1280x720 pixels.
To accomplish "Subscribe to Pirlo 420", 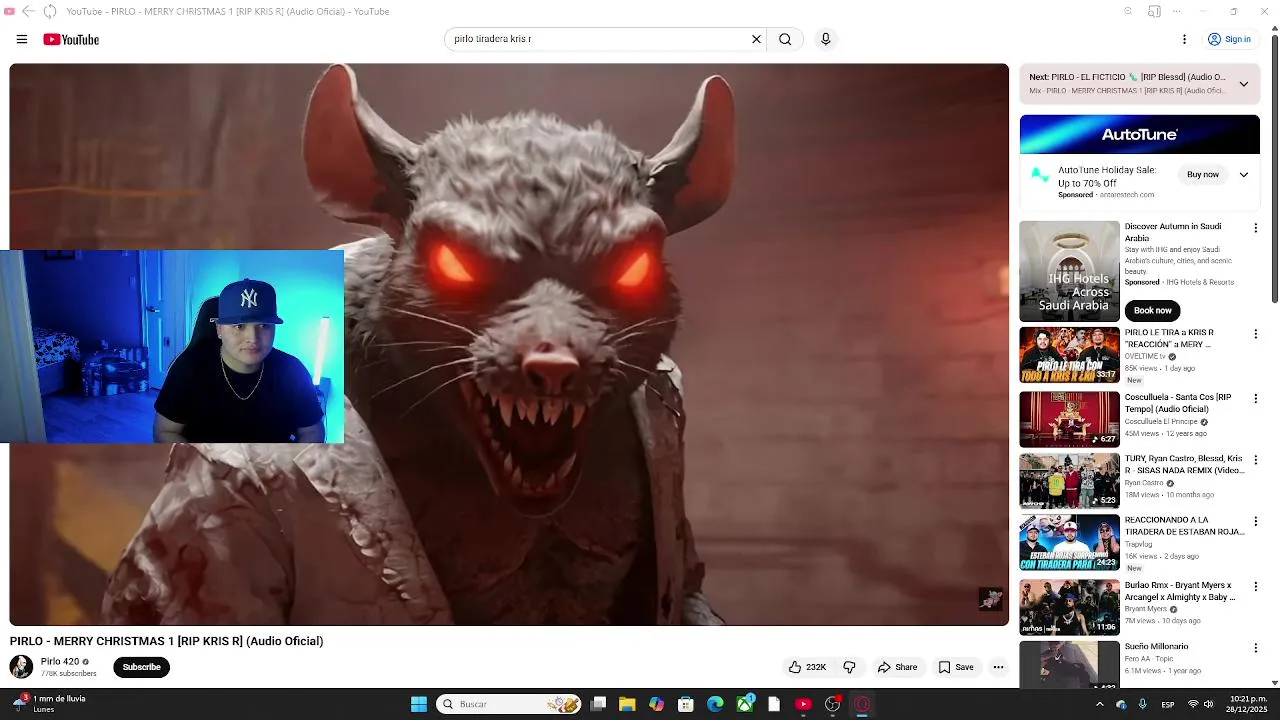I will point(141,667).
